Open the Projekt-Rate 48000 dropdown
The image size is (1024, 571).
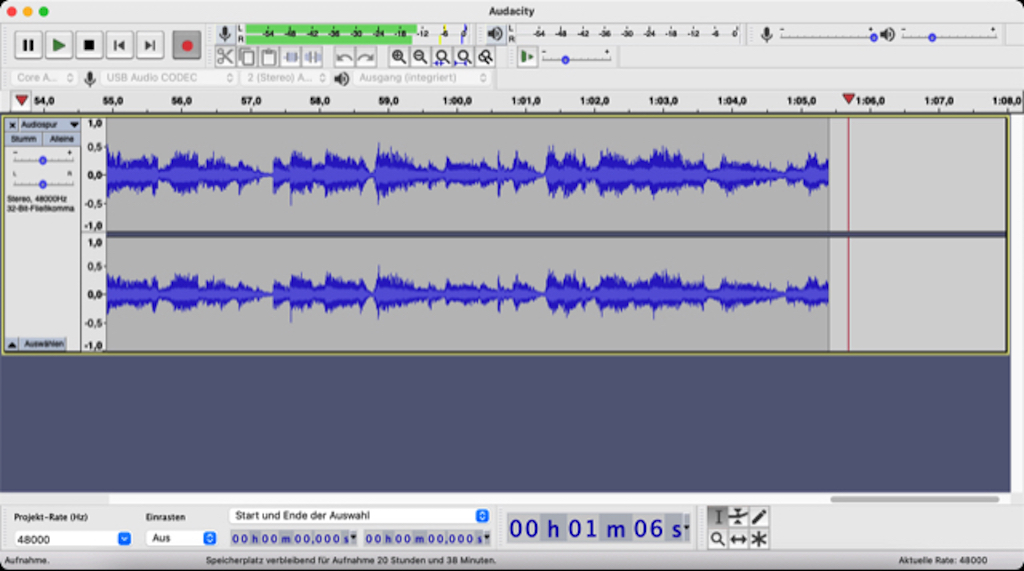coord(124,539)
